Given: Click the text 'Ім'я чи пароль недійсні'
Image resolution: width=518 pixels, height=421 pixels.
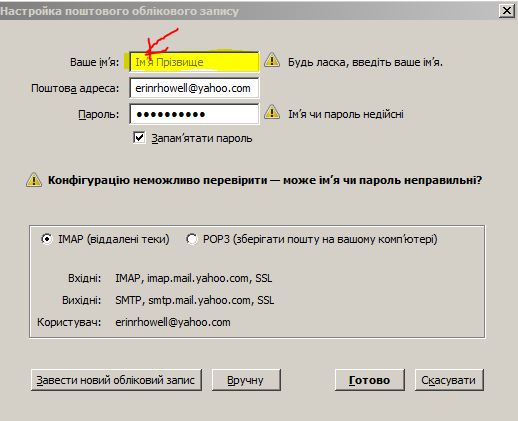Looking at the screenshot, I should click(x=346, y=114).
